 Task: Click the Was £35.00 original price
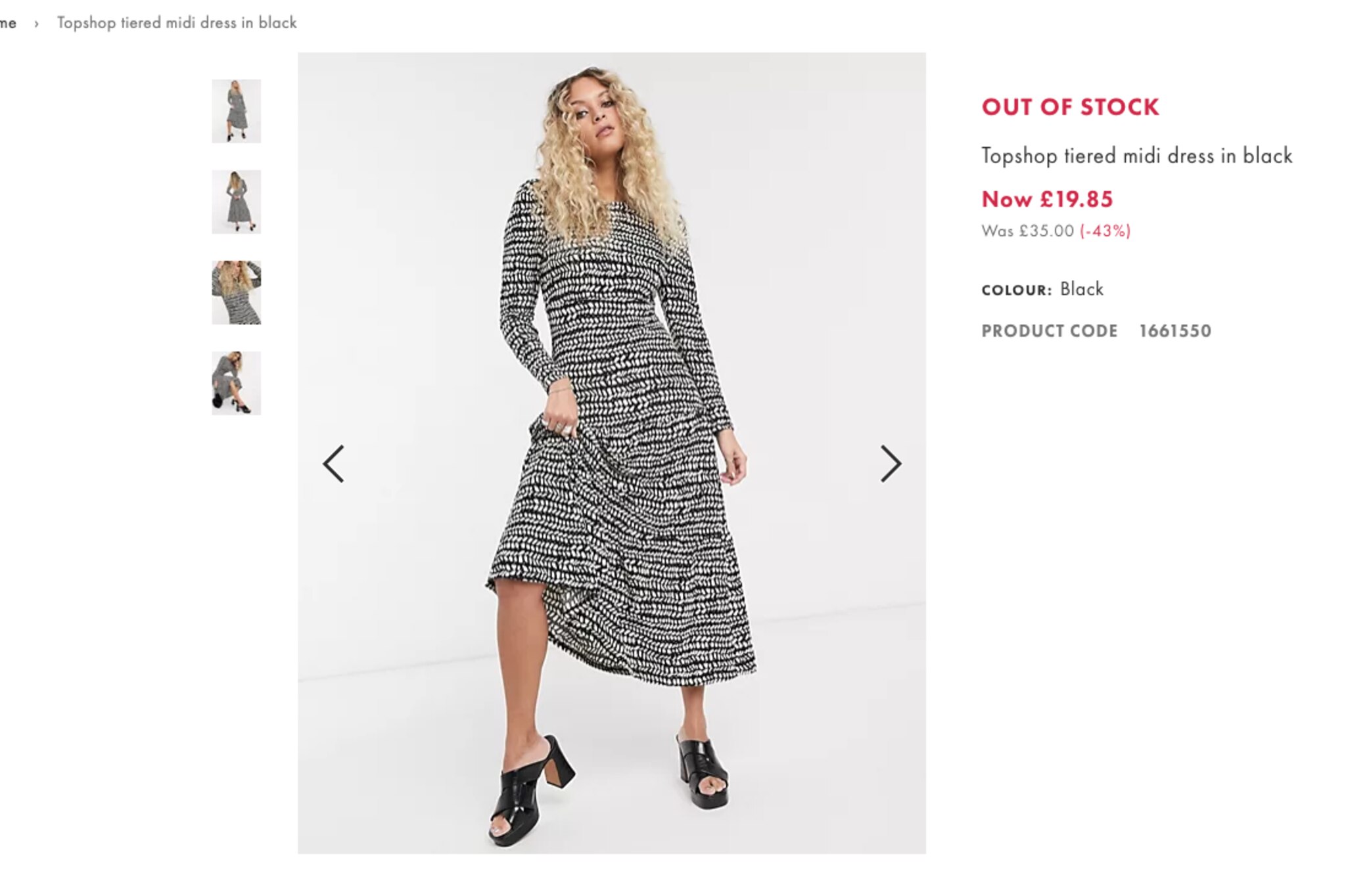[x=1027, y=231]
